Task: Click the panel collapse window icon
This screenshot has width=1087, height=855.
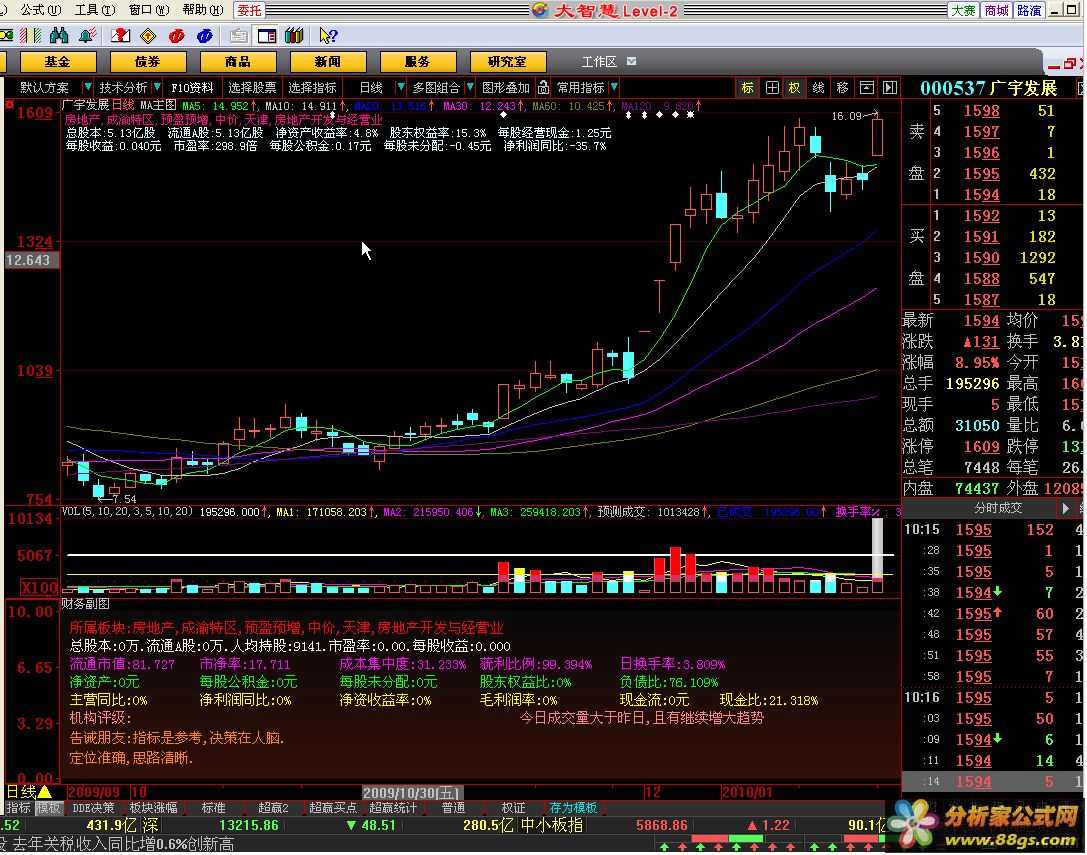Action: 867,87
